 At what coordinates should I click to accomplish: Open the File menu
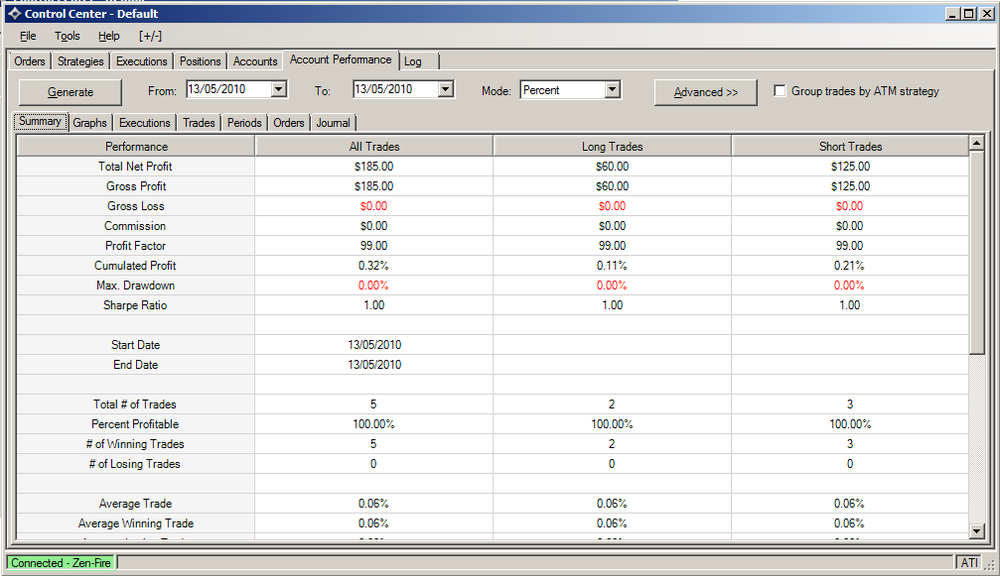[x=28, y=36]
